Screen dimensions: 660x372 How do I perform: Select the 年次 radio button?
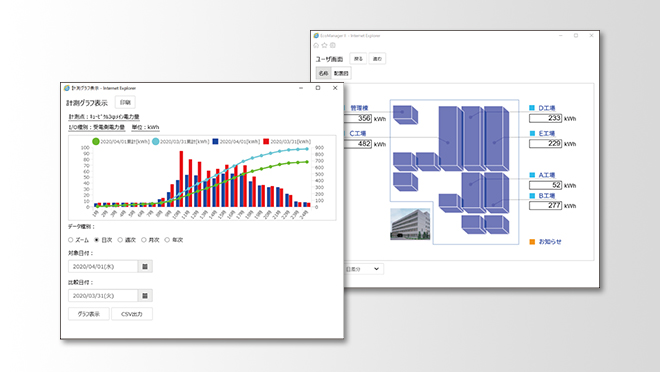pyautogui.click(x=168, y=240)
